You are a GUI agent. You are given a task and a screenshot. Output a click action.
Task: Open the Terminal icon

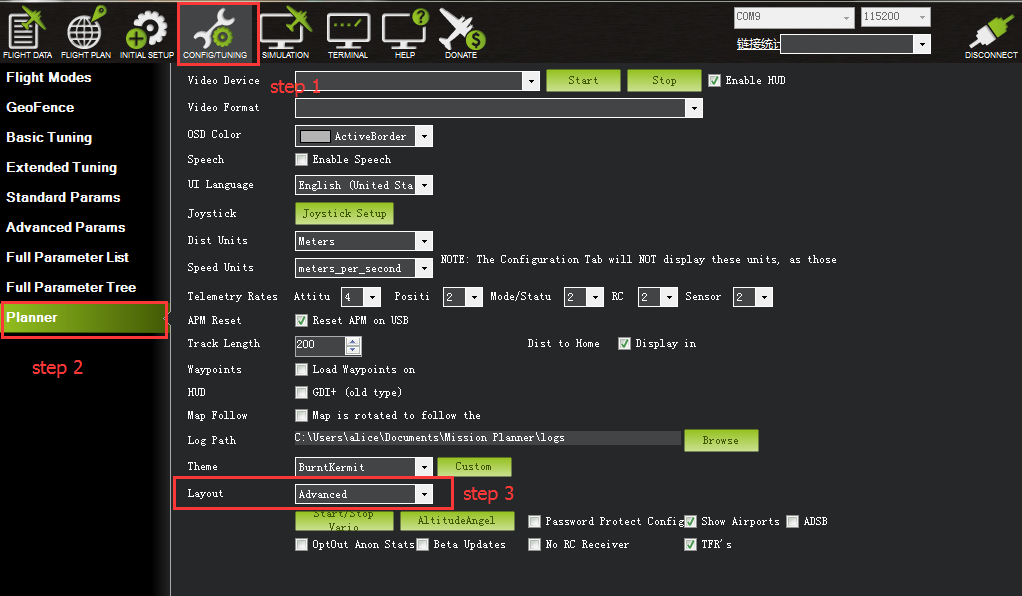pyautogui.click(x=347, y=31)
